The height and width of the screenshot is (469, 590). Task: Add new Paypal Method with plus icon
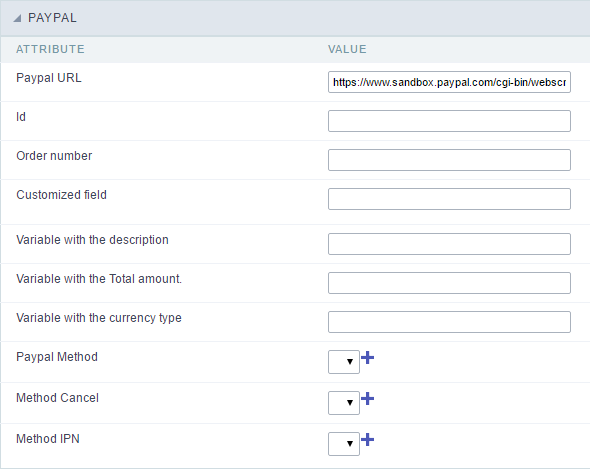coord(368,358)
